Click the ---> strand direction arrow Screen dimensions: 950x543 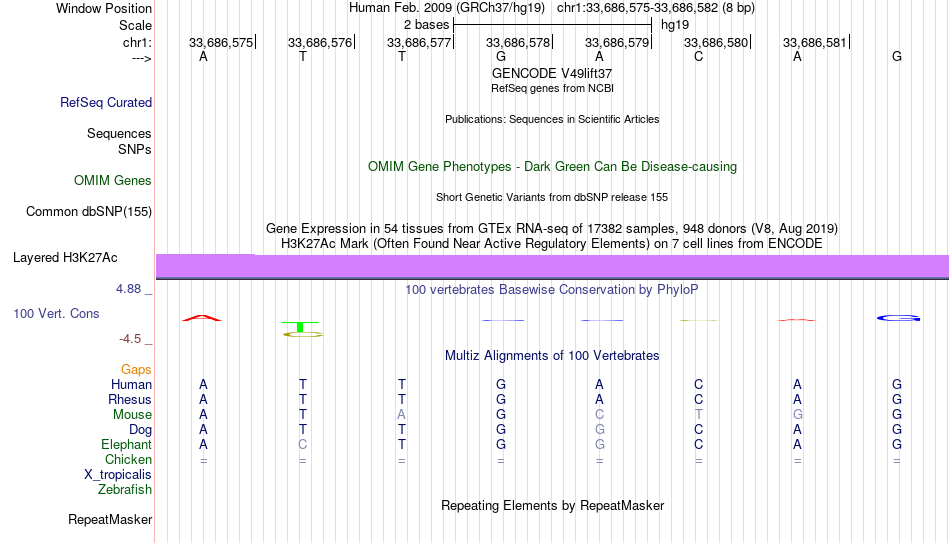(141, 58)
